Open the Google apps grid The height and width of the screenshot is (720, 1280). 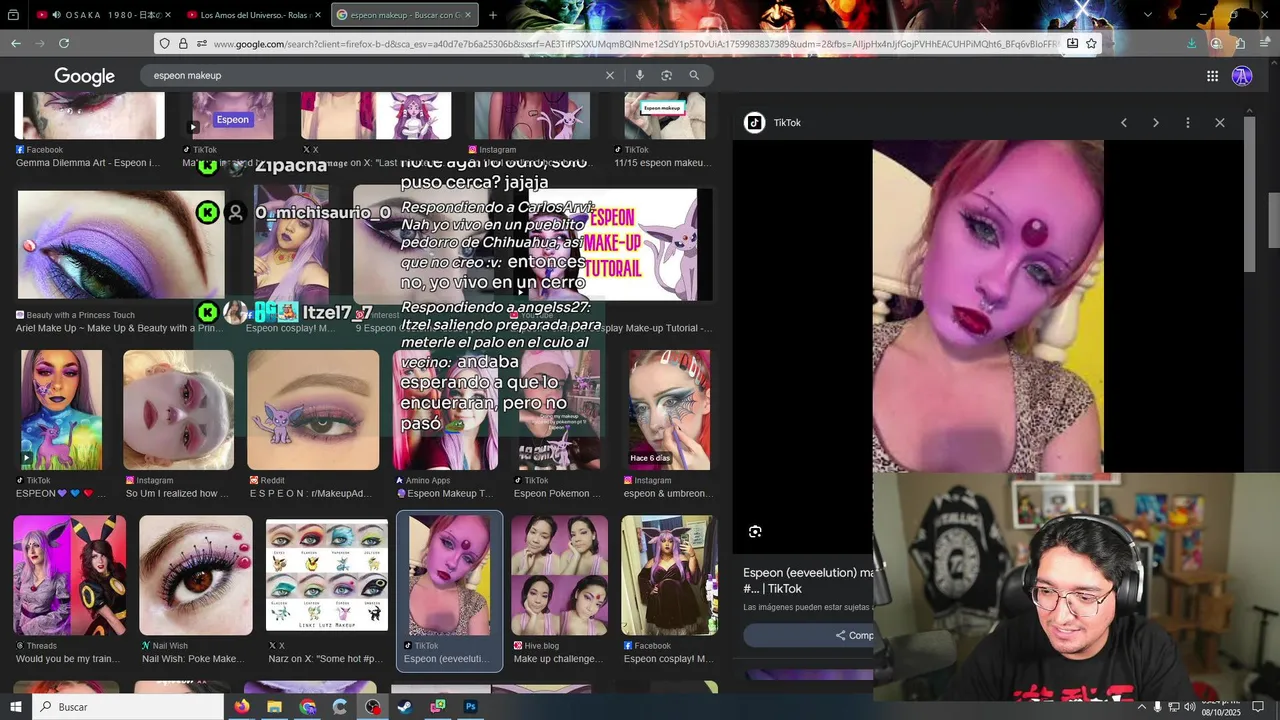(x=1212, y=76)
